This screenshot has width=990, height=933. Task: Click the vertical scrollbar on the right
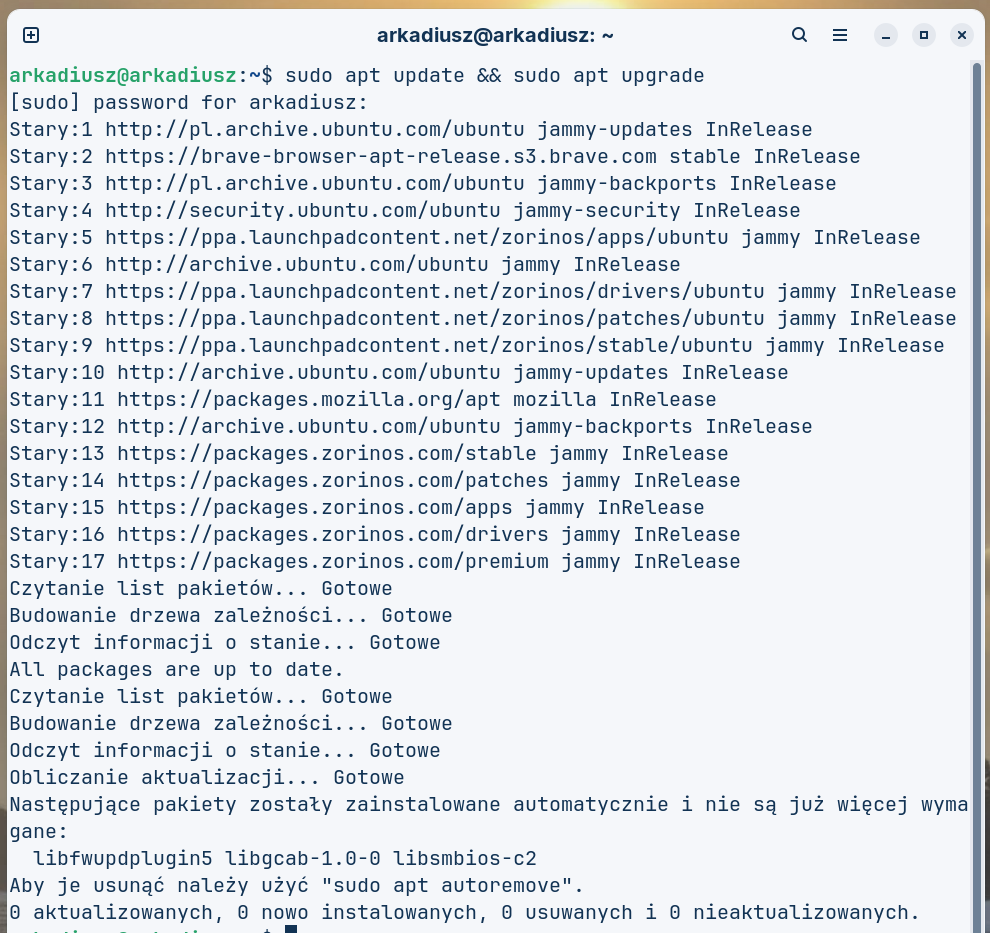click(x=977, y=400)
